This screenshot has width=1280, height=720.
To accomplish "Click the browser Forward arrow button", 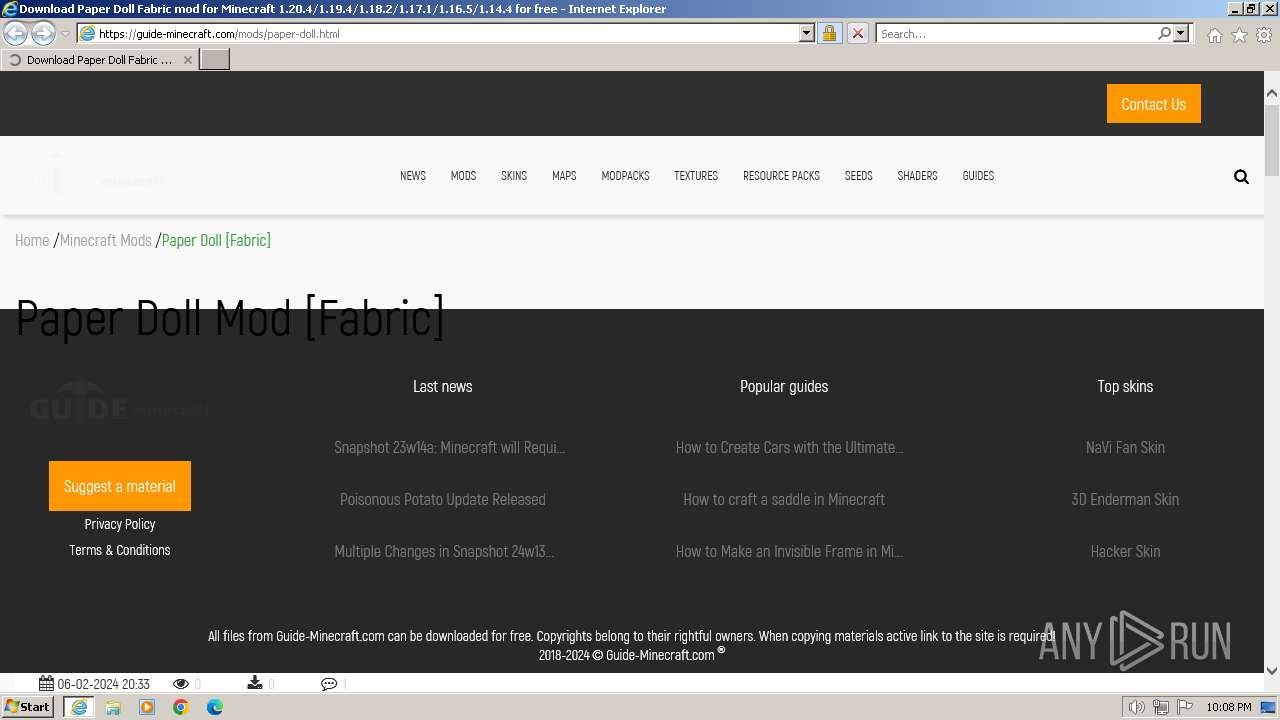I will click(x=43, y=33).
